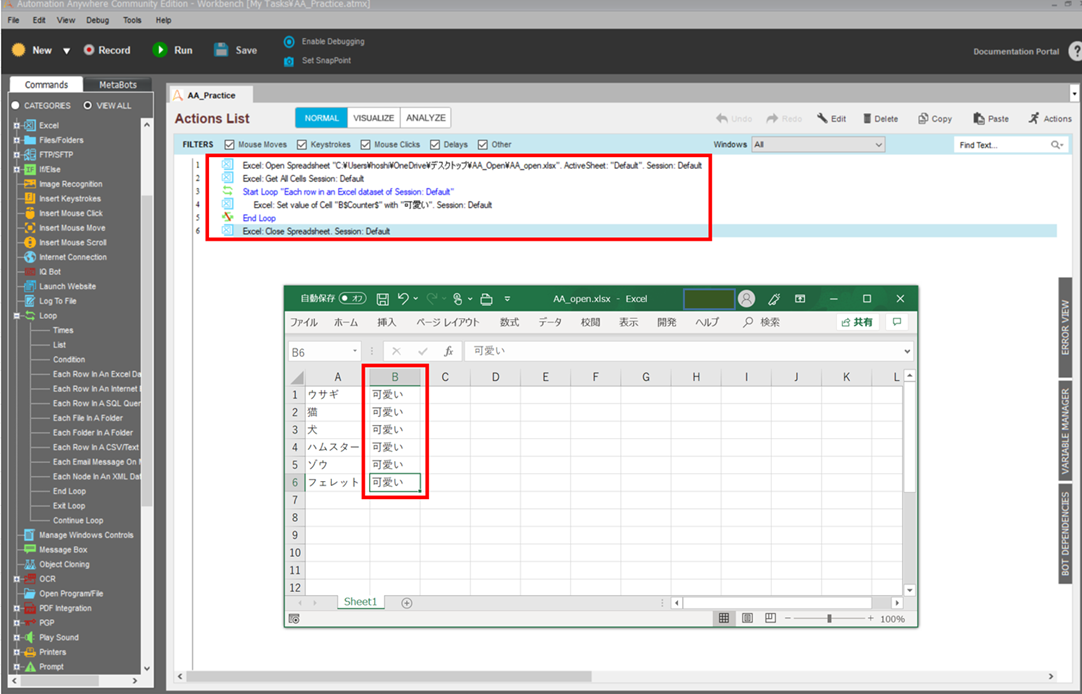Select the Image Recognition command icon
This screenshot has width=1082, height=694.
(30, 184)
